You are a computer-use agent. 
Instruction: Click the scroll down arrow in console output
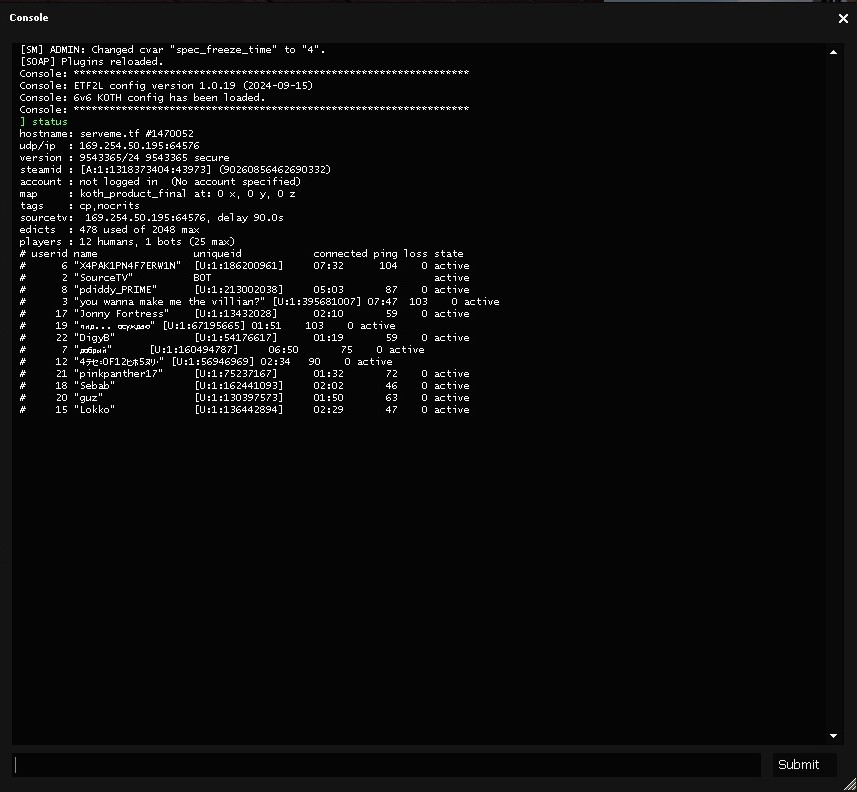click(x=833, y=736)
